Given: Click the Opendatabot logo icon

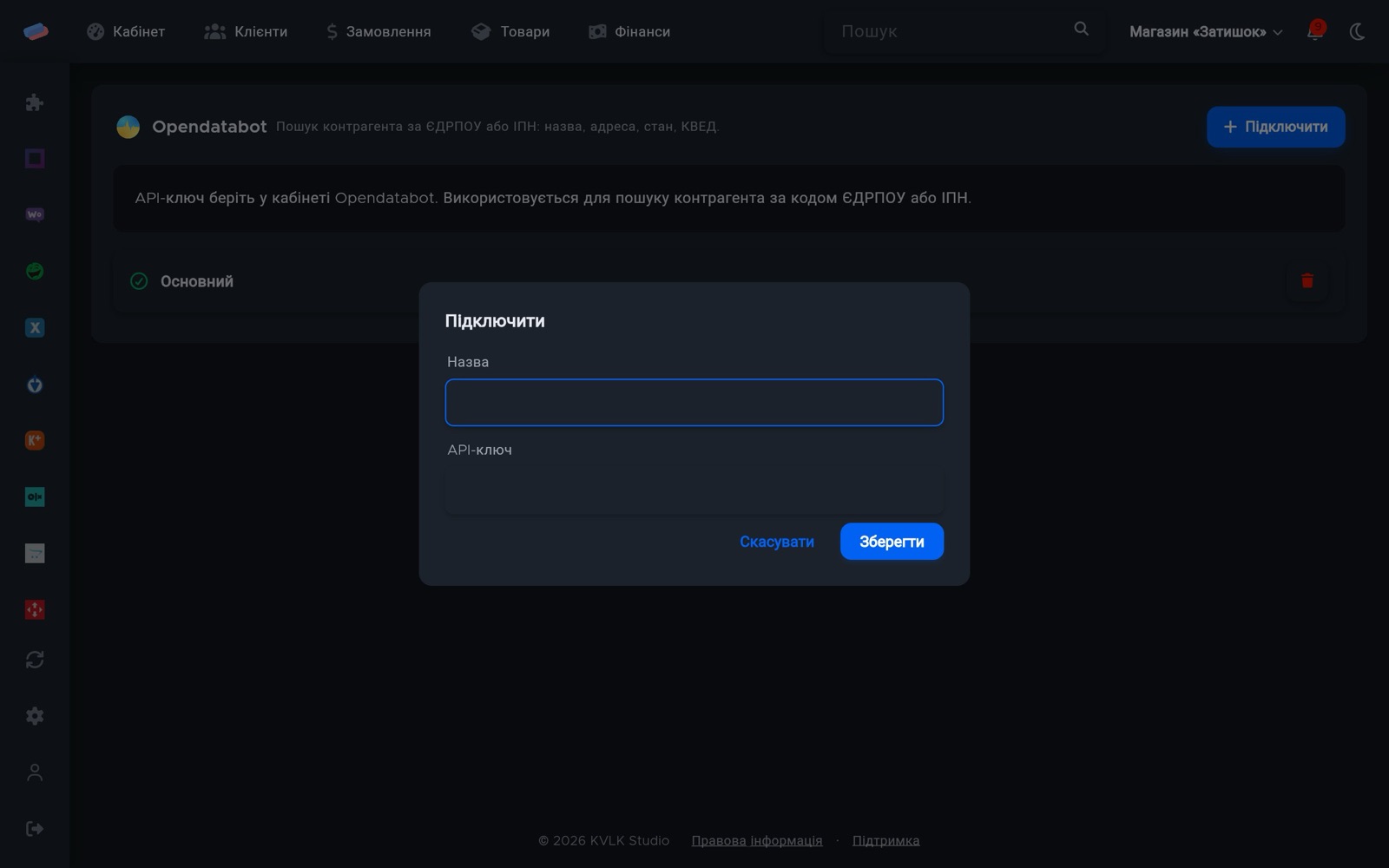Looking at the screenshot, I should point(128,127).
